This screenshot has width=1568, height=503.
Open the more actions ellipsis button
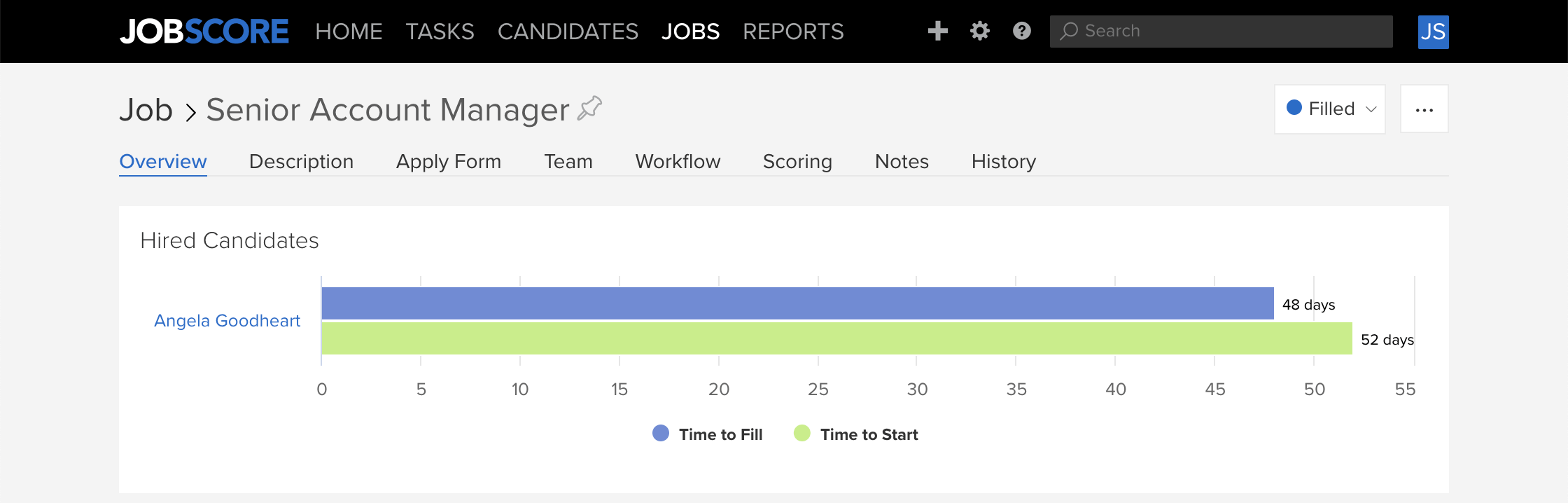click(x=1424, y=109)
